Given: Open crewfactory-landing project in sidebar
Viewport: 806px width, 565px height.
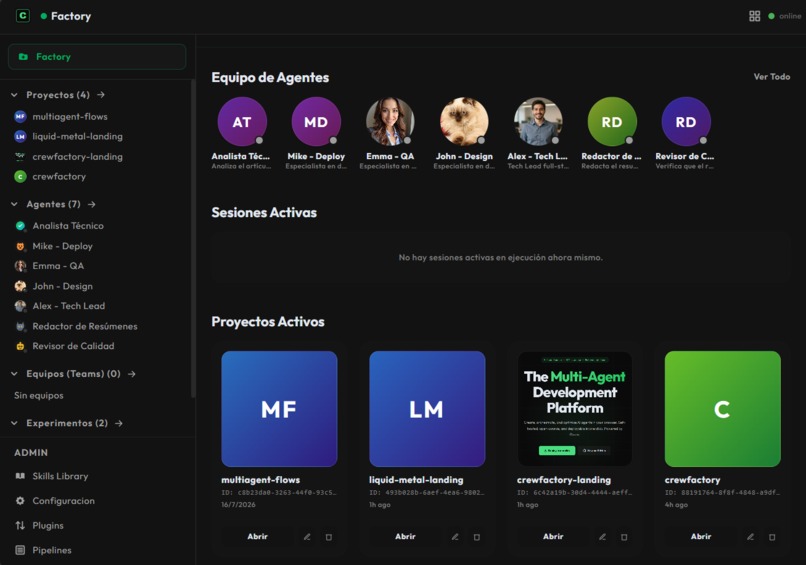Looking at the screenshot, I should point(78,156).
